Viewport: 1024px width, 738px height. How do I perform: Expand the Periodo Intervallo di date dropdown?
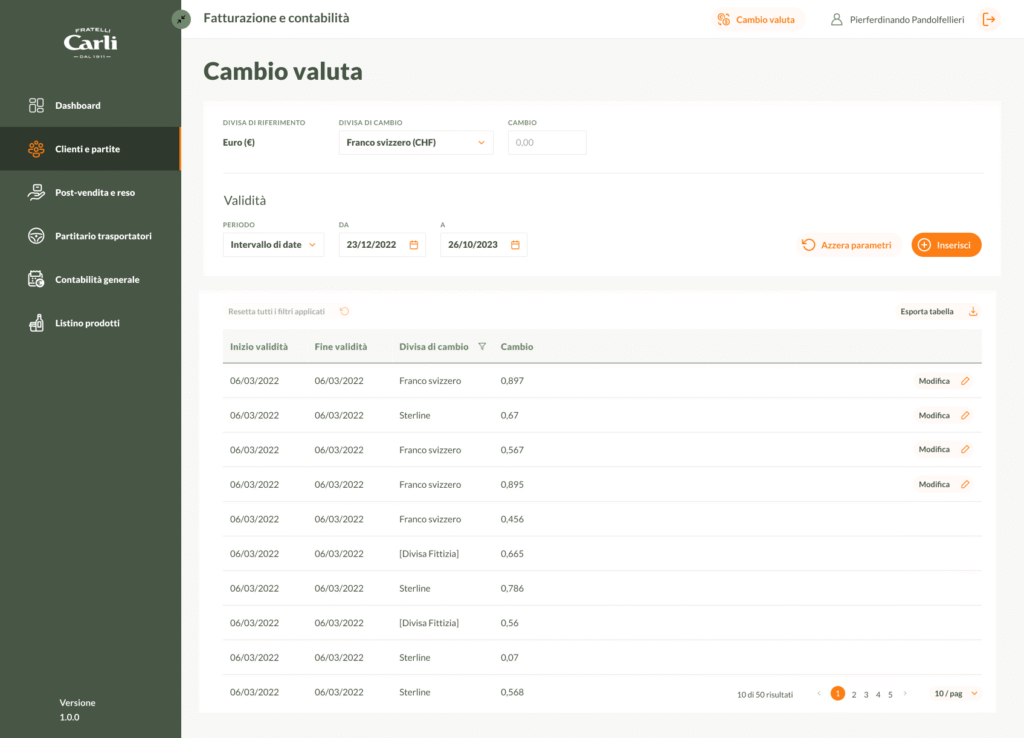click(x=273, y=245)
